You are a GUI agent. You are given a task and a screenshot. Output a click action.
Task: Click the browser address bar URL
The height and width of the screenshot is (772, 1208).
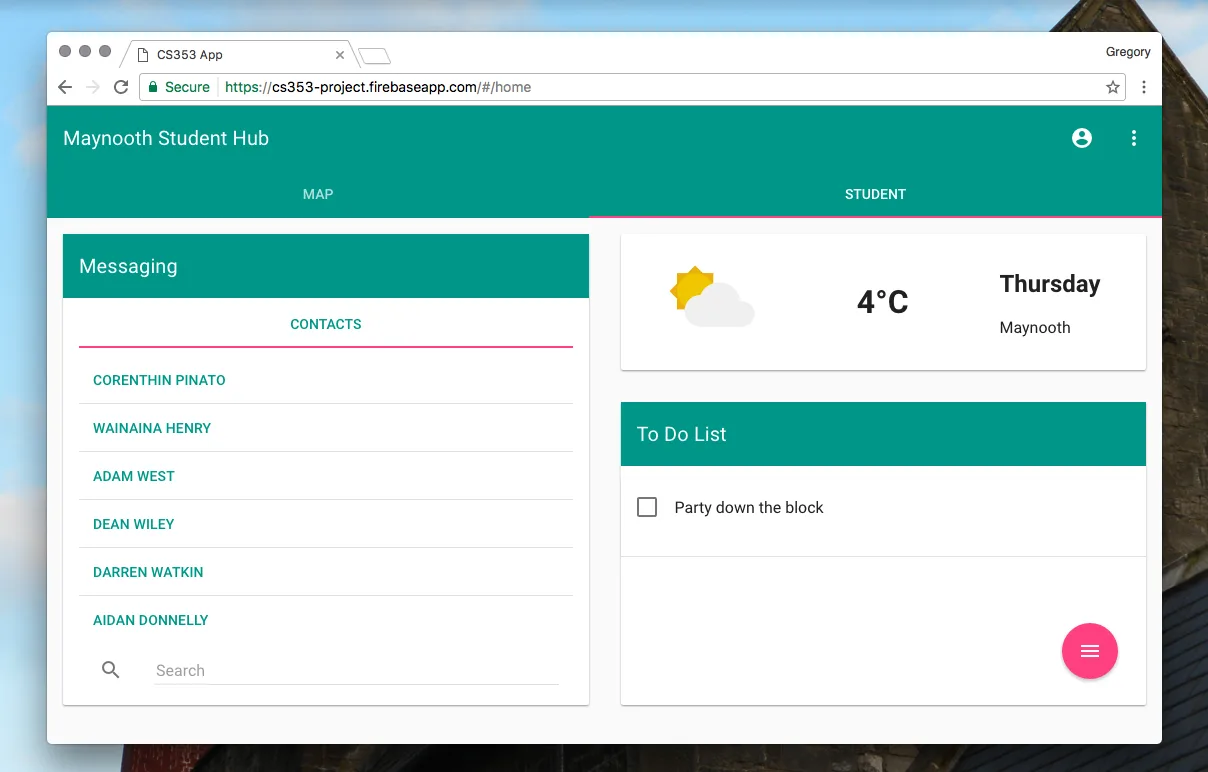pos(400,87)
